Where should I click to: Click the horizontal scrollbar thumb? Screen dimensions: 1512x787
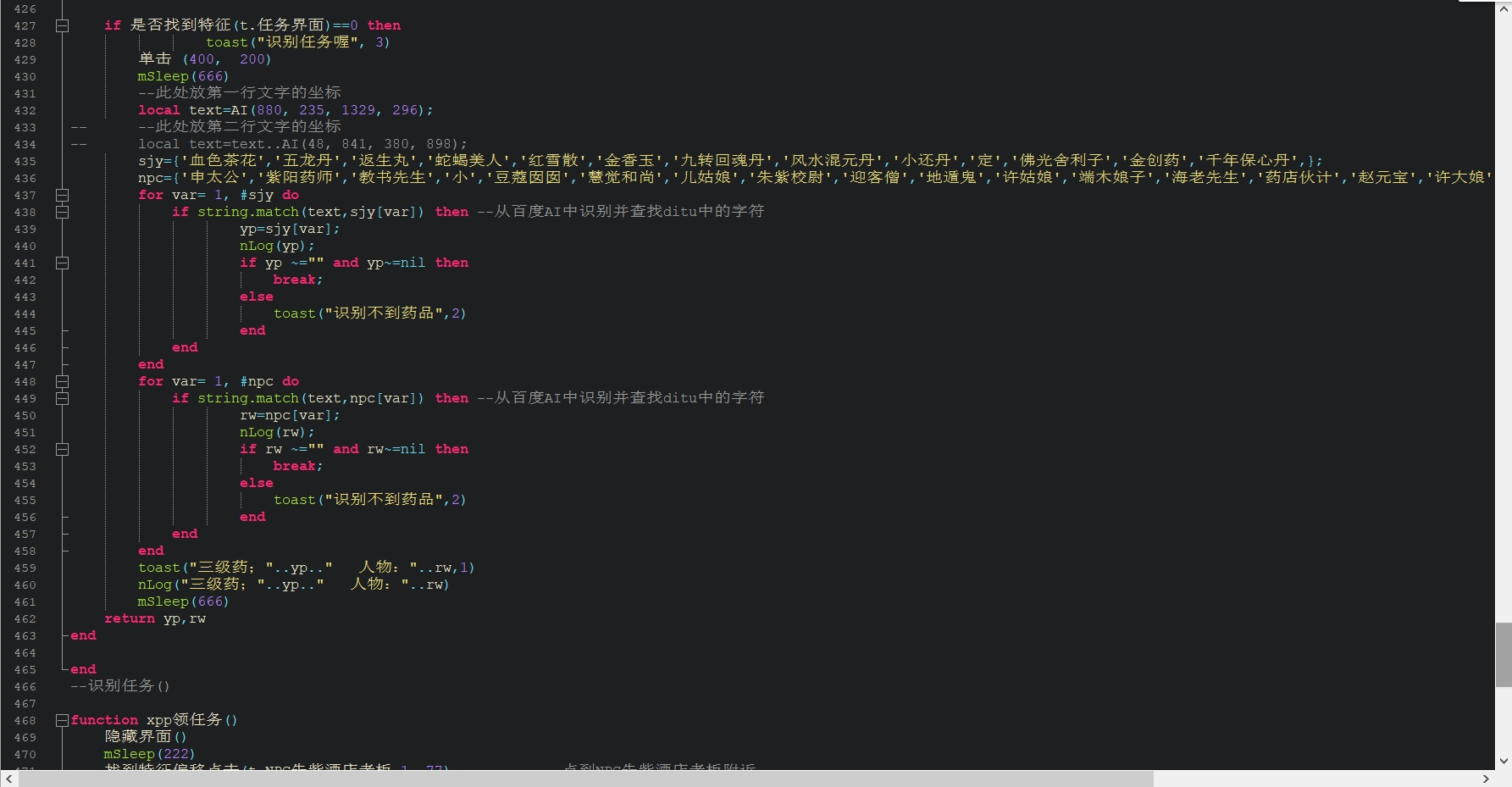pyautogui.click(x=586, y=779)
